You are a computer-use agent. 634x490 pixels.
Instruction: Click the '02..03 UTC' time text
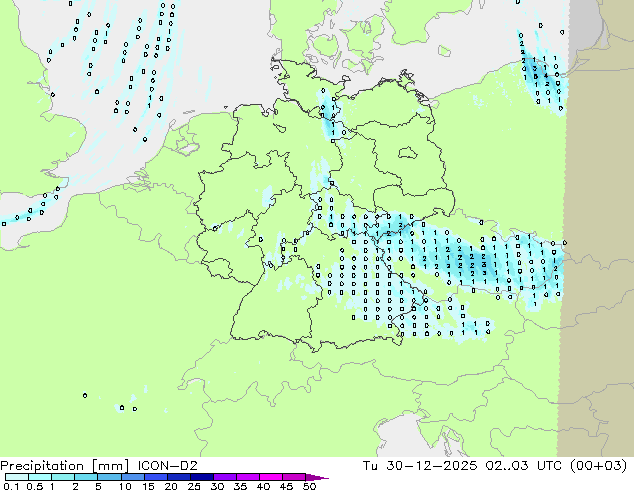point(523,466)
